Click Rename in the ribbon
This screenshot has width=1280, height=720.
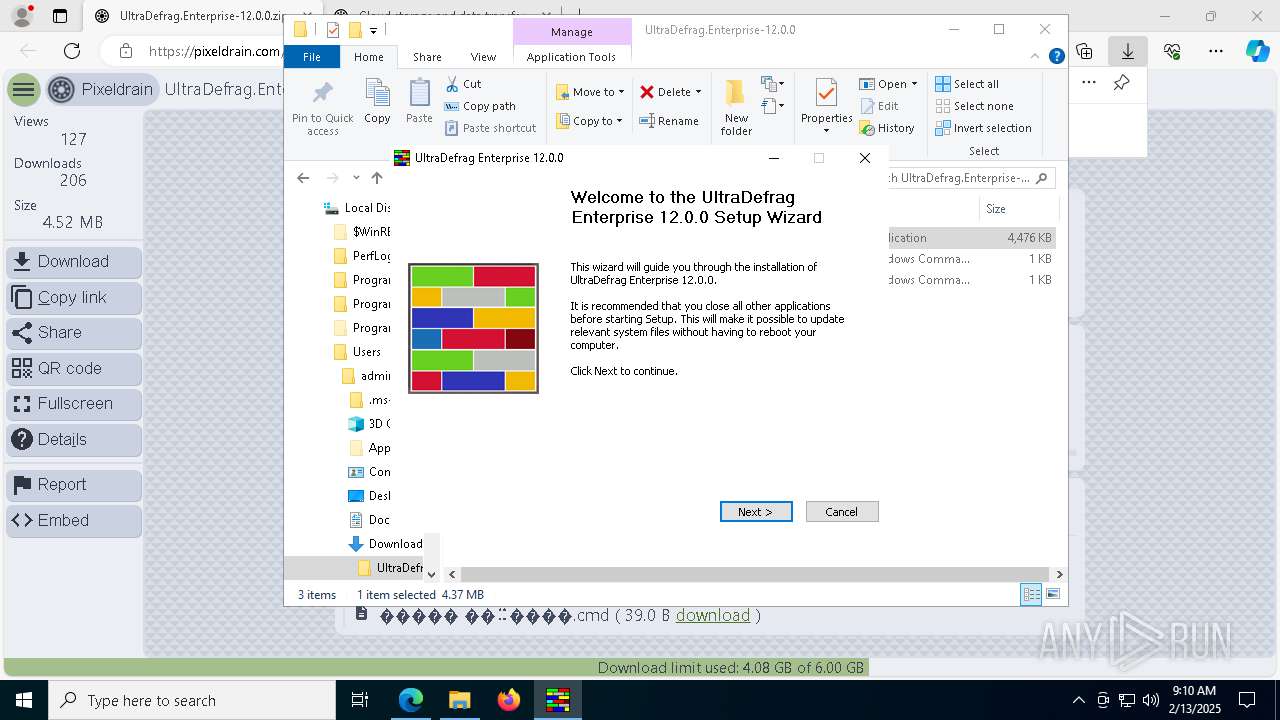tap(669, 121)
